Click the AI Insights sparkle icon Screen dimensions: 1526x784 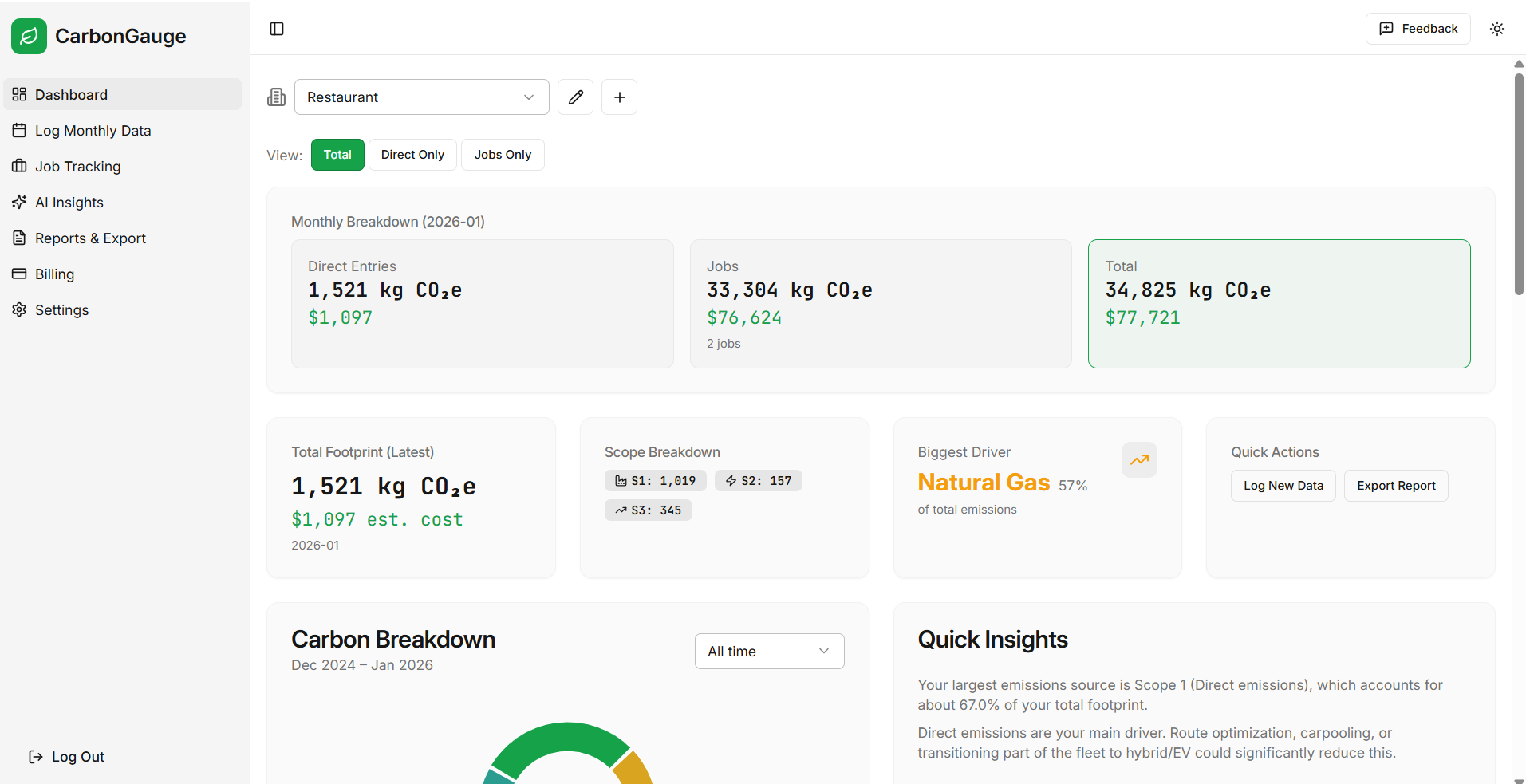(19, 202)
